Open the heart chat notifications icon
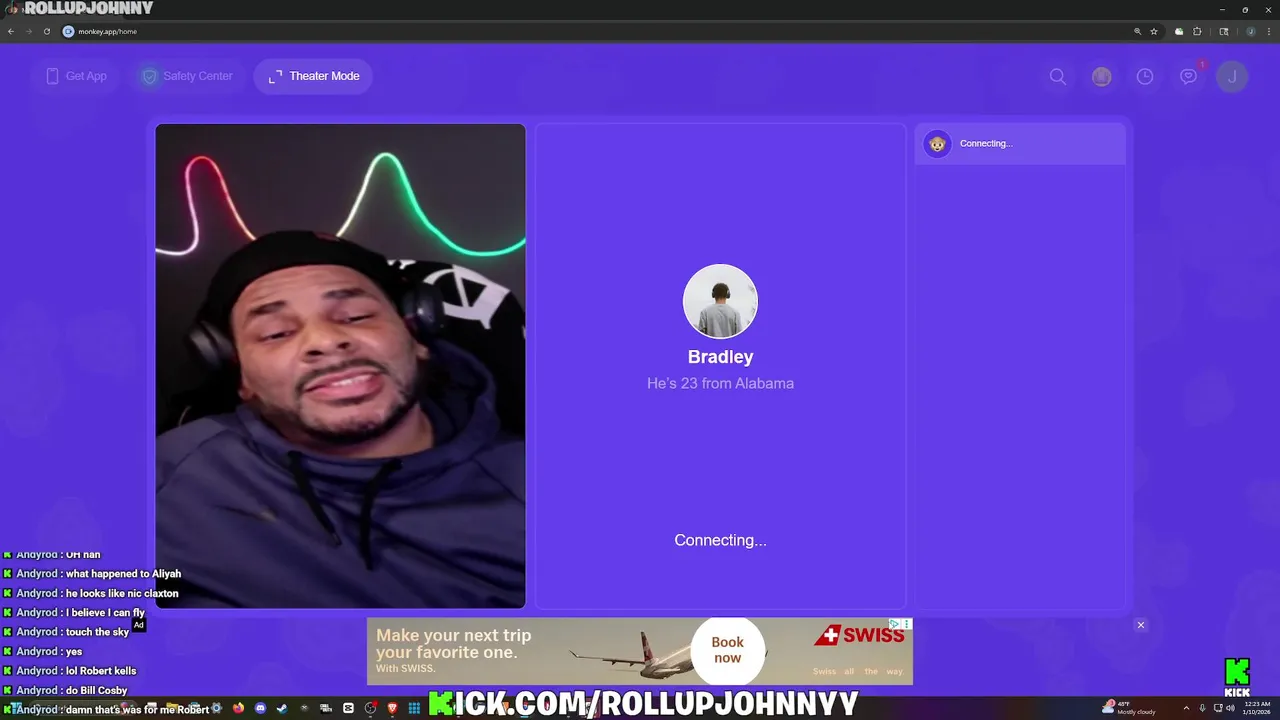Image resolution: width=1280 pixels, height=720 pixels. [1188, 76]
